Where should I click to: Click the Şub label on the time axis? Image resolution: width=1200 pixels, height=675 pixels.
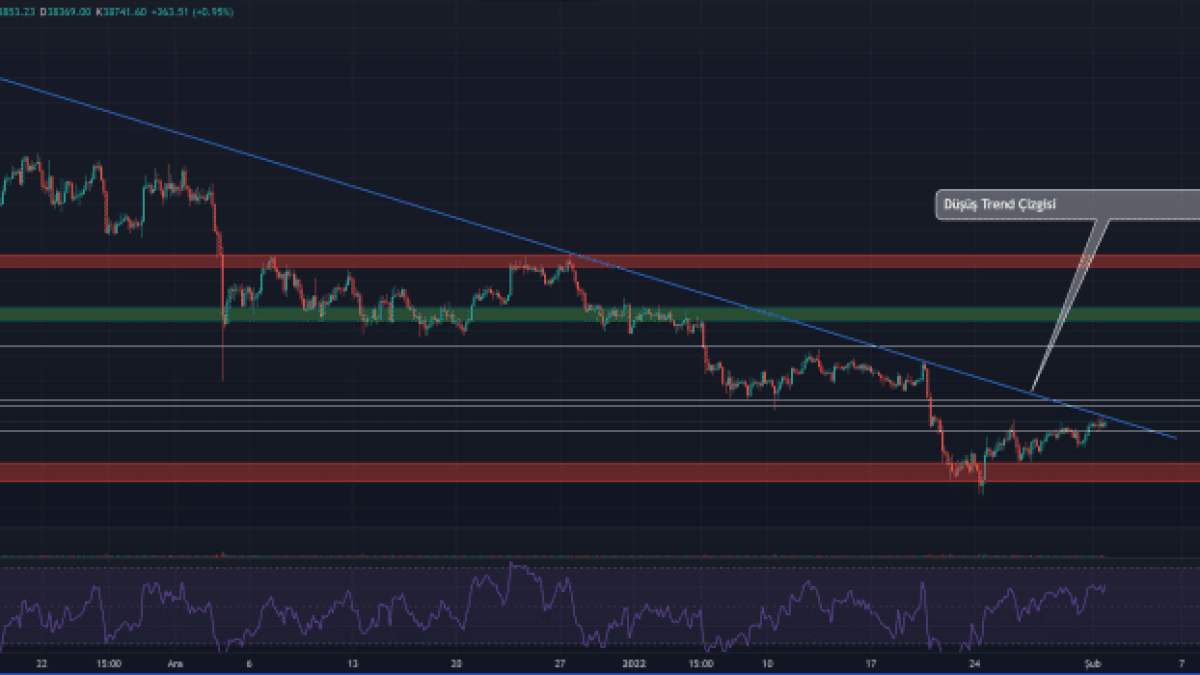click(1091, 663)
